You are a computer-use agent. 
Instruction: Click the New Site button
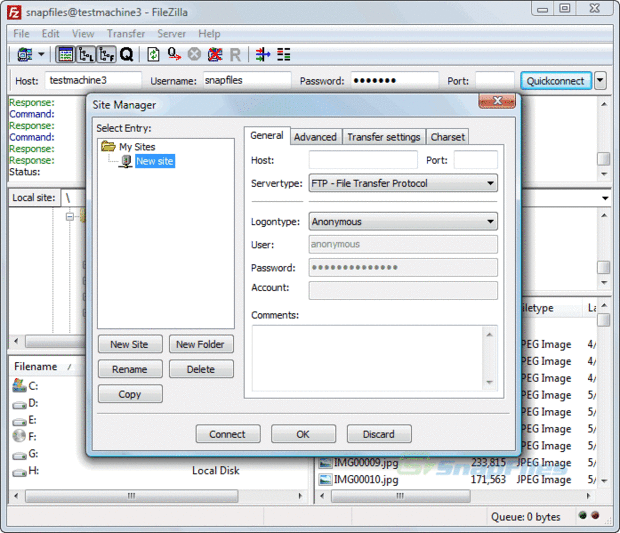click(130, 344)
